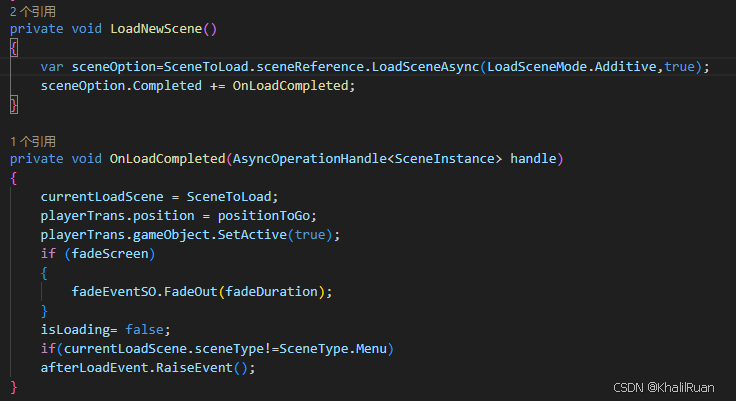This screenshot has width=736, height=401.
Task: Click AsyncOperationHandle type name
Action: pyautogui.click(x=310, y=159)
